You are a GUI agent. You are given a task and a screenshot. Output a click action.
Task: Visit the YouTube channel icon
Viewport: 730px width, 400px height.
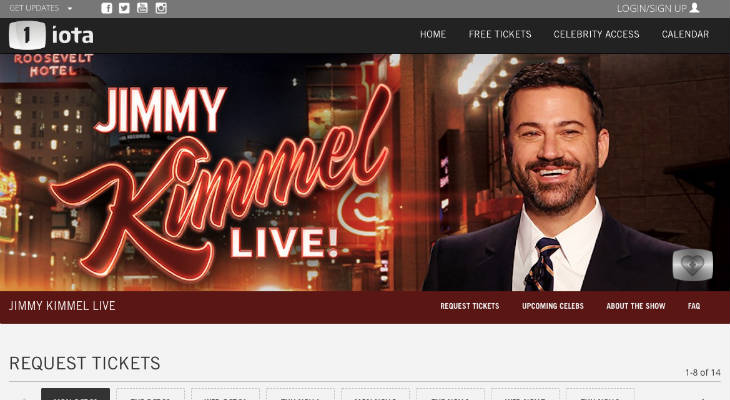coord(142,8)
